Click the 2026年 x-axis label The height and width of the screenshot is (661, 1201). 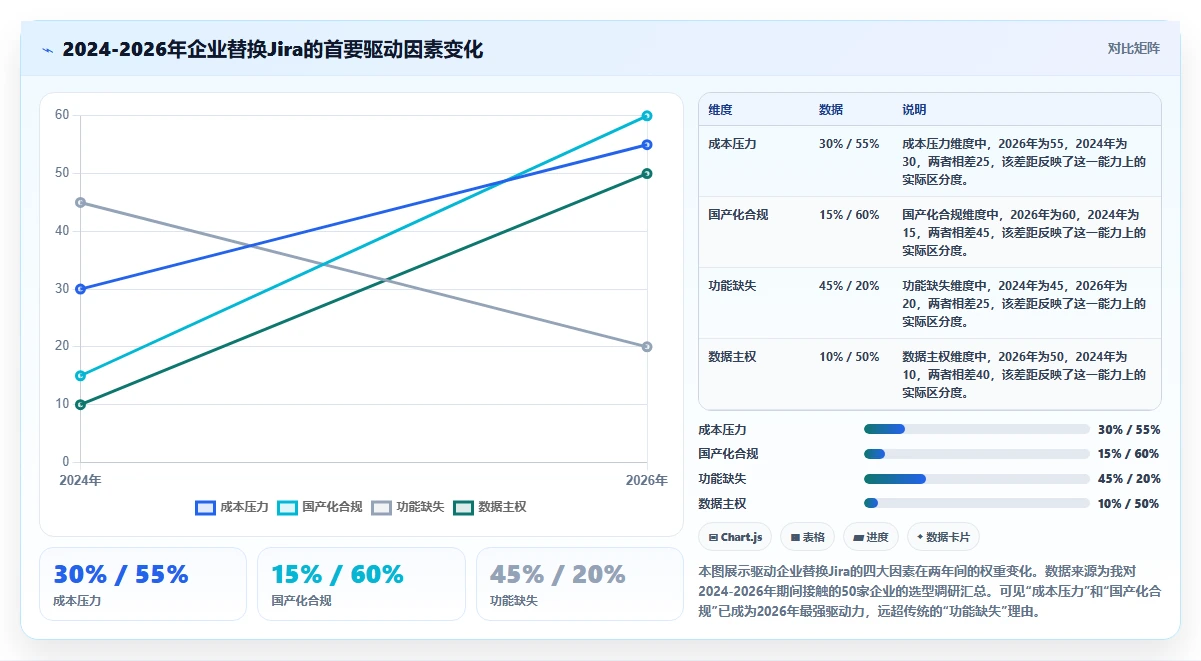[x=647, y=481]
